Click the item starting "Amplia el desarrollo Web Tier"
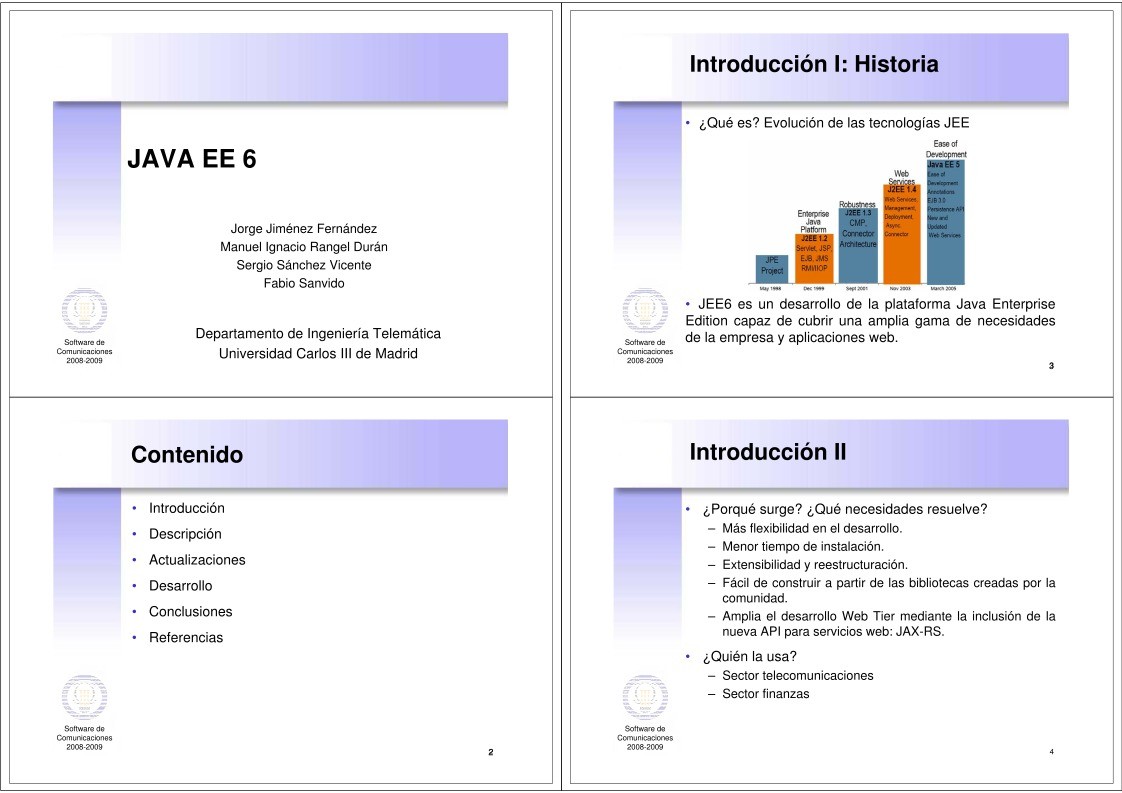 [889, 624]
